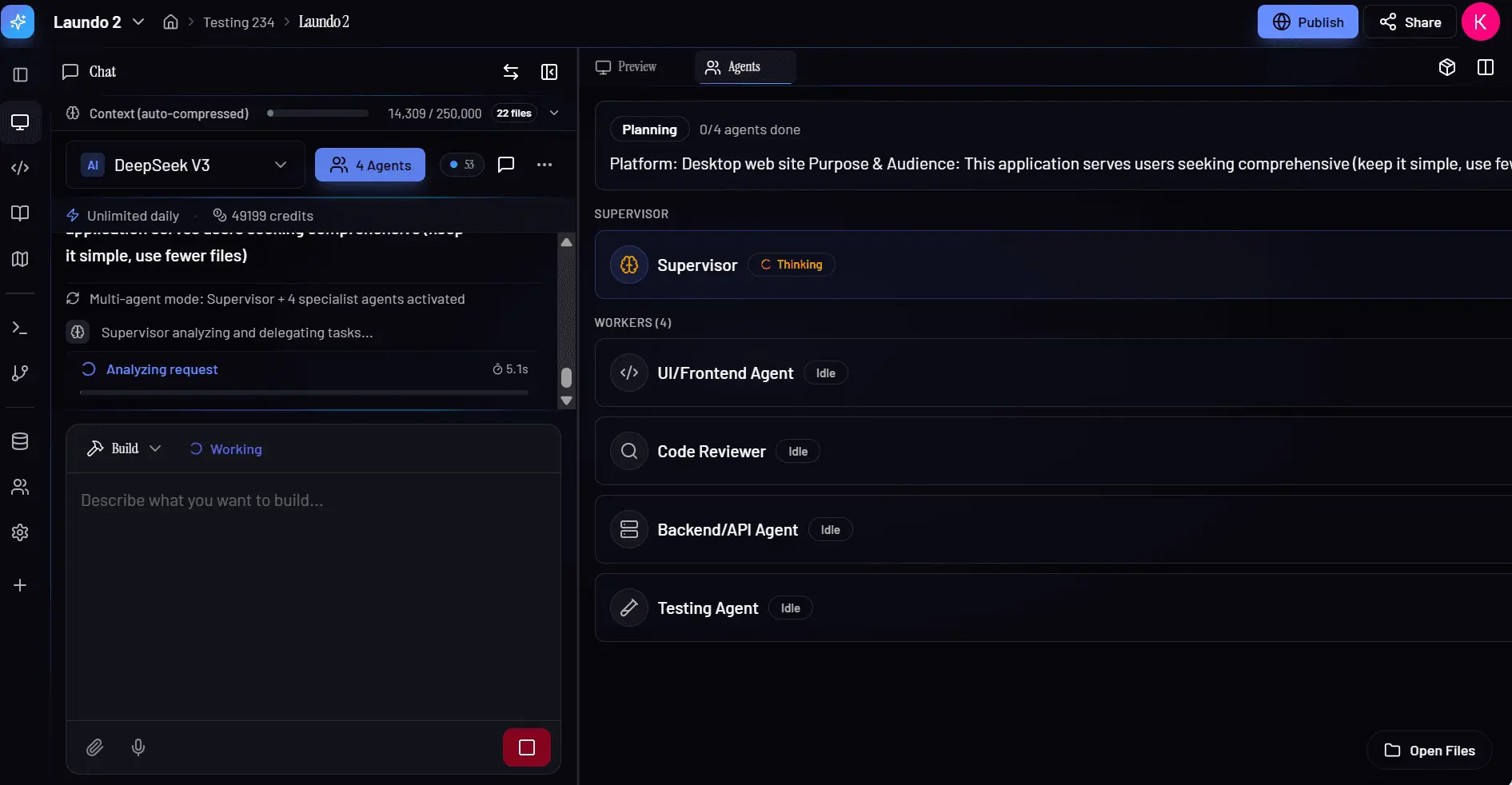
Task: Click the Publish button
Action: (x=1307, y=22)
